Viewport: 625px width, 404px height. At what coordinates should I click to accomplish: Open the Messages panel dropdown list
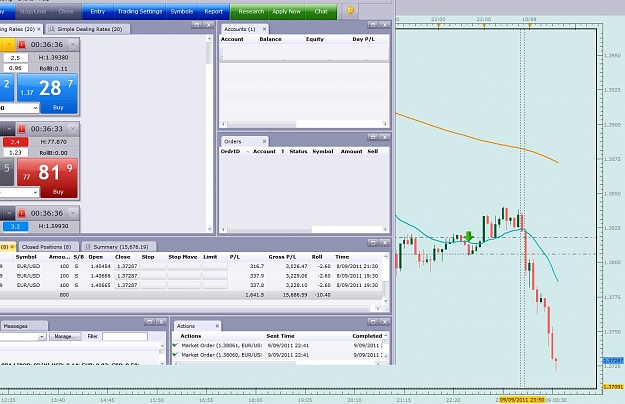tap(42, 337)
